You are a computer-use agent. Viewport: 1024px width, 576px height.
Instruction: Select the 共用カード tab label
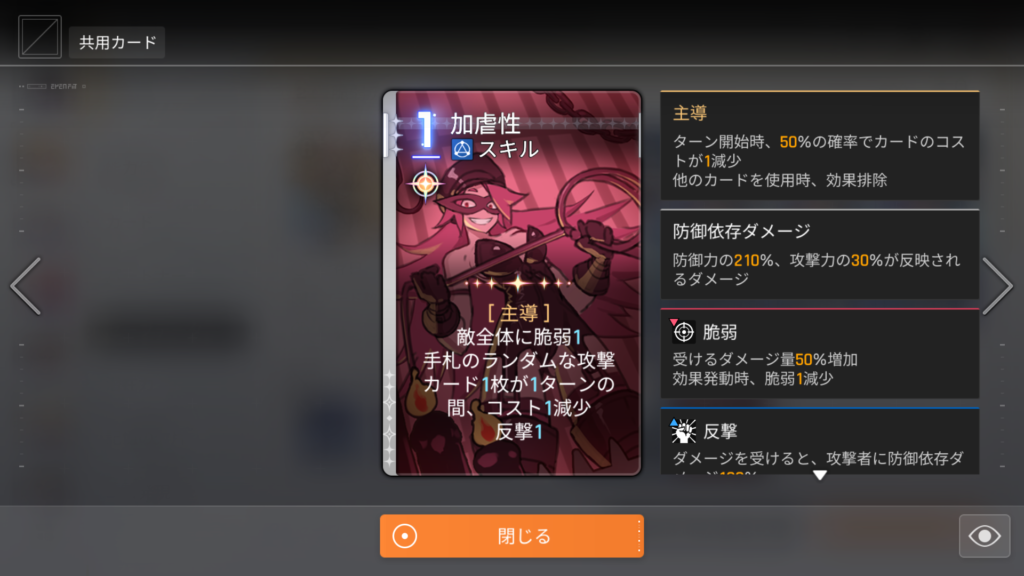[117, 42]
